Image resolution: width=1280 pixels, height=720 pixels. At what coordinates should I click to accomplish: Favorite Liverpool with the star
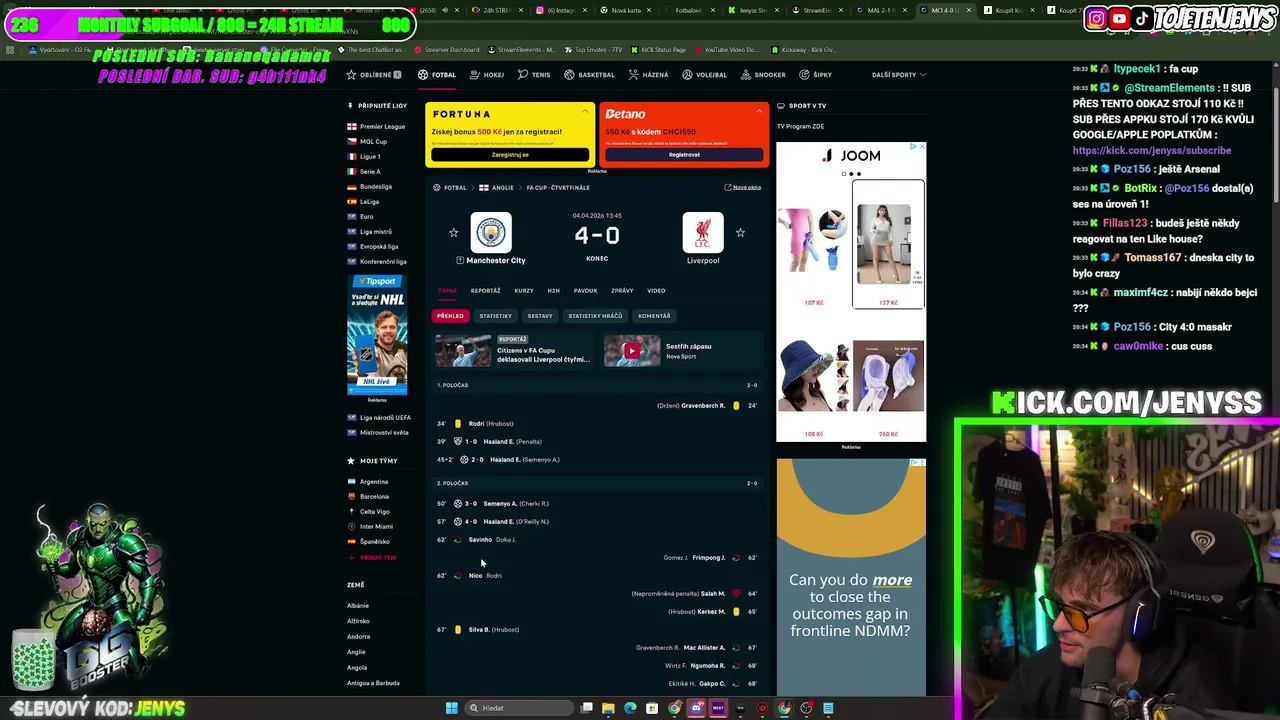click(740, 233)
